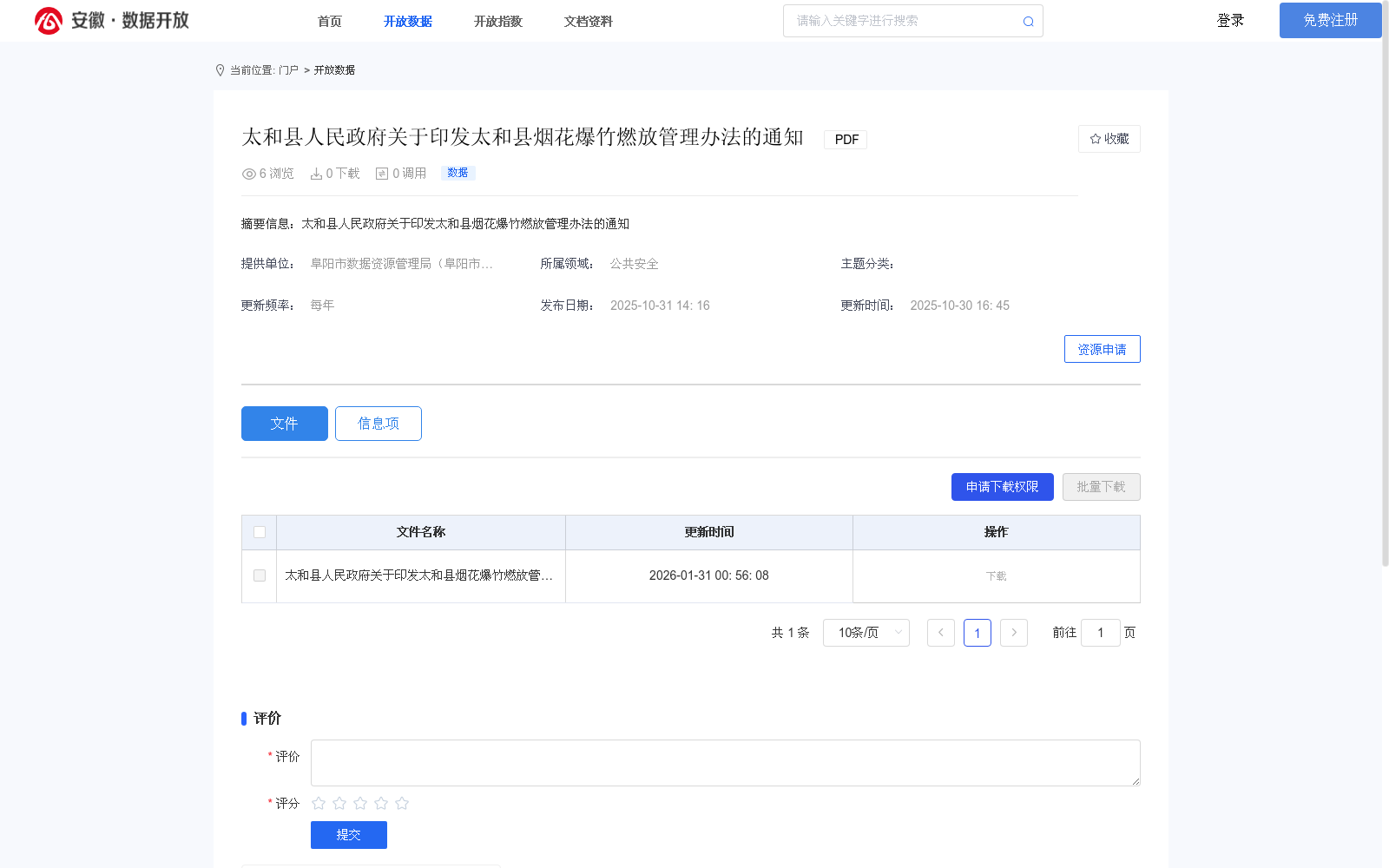Toggle the select-all checkbox in table header
The height and width of the screenshot is (868, 1389).
click(x=260, y=532)
